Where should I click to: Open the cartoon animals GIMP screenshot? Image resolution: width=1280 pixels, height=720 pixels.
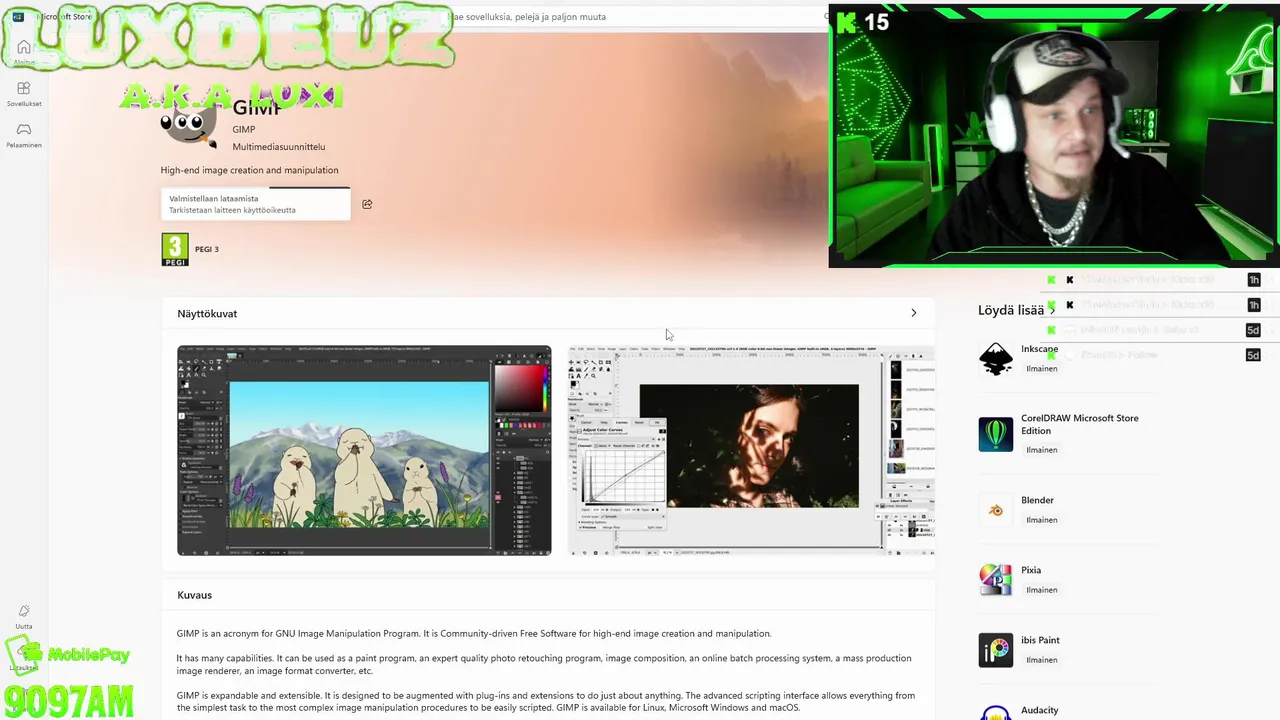[364, 451]
